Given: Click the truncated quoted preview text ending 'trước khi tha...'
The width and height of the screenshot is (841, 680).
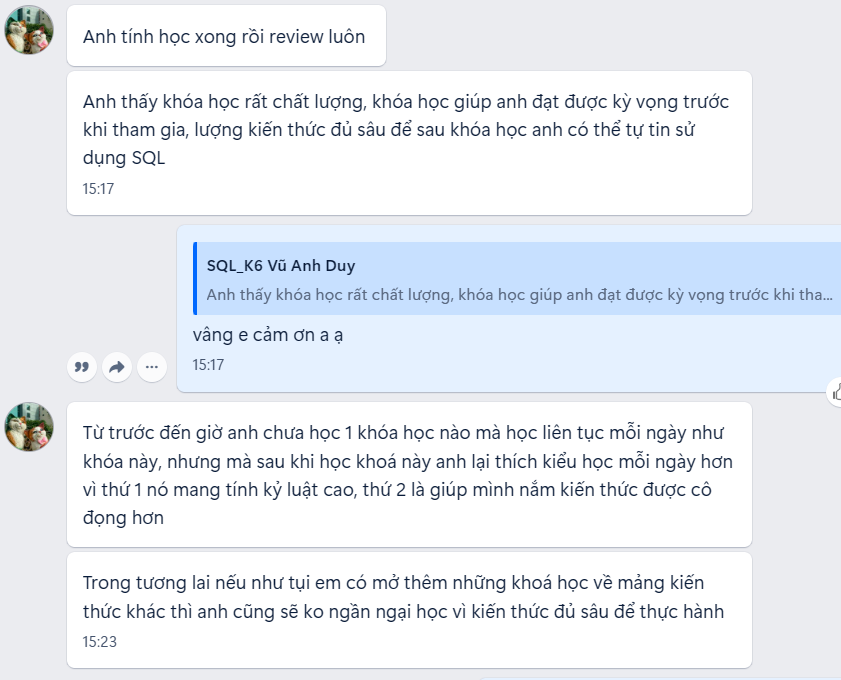Looking at the screenshot, I should click(x=519, y=294).
